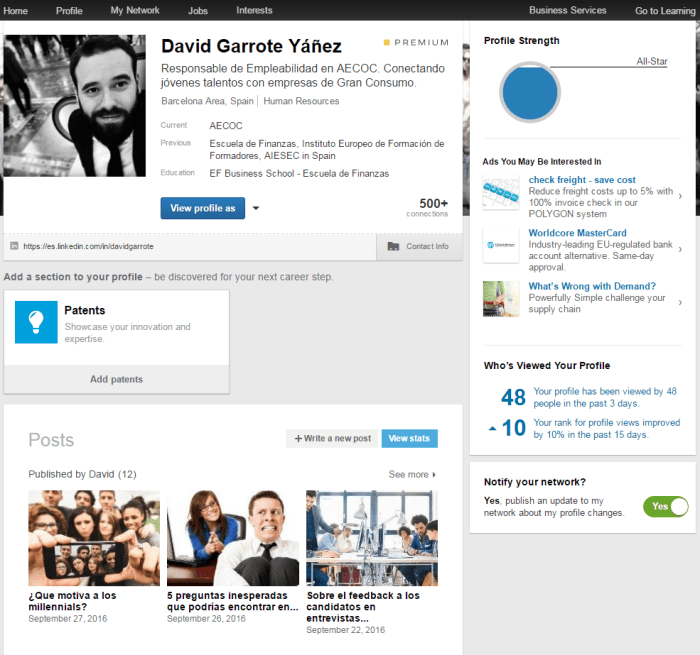The height and width of the screenshot is (655, 700).
Task: Click the Profile Strength All-Star meter
Action: pyautogui.click(x=530, y=92)
